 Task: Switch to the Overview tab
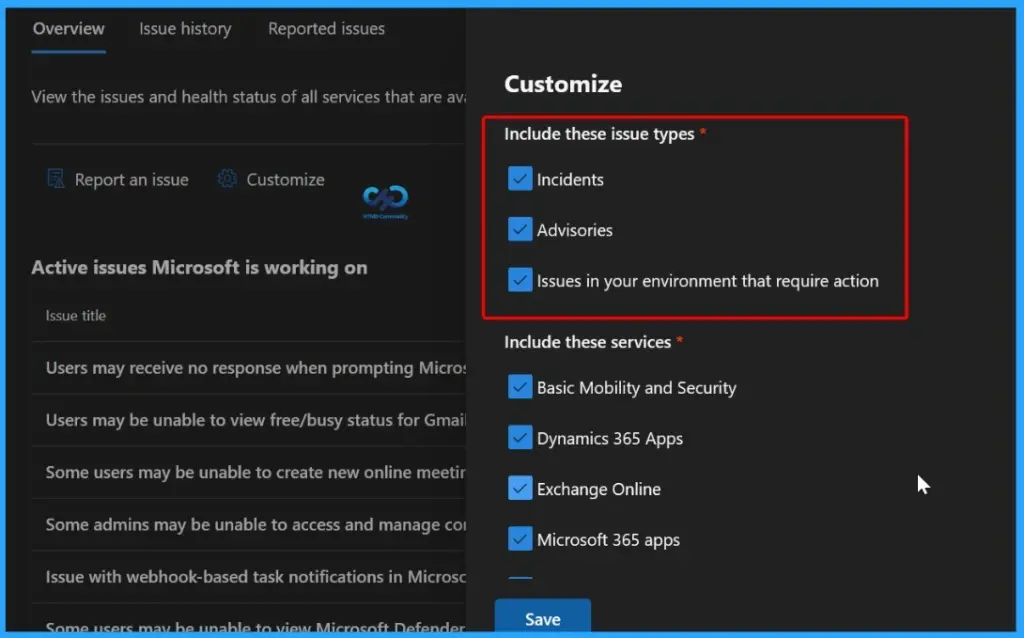[69, 29]
